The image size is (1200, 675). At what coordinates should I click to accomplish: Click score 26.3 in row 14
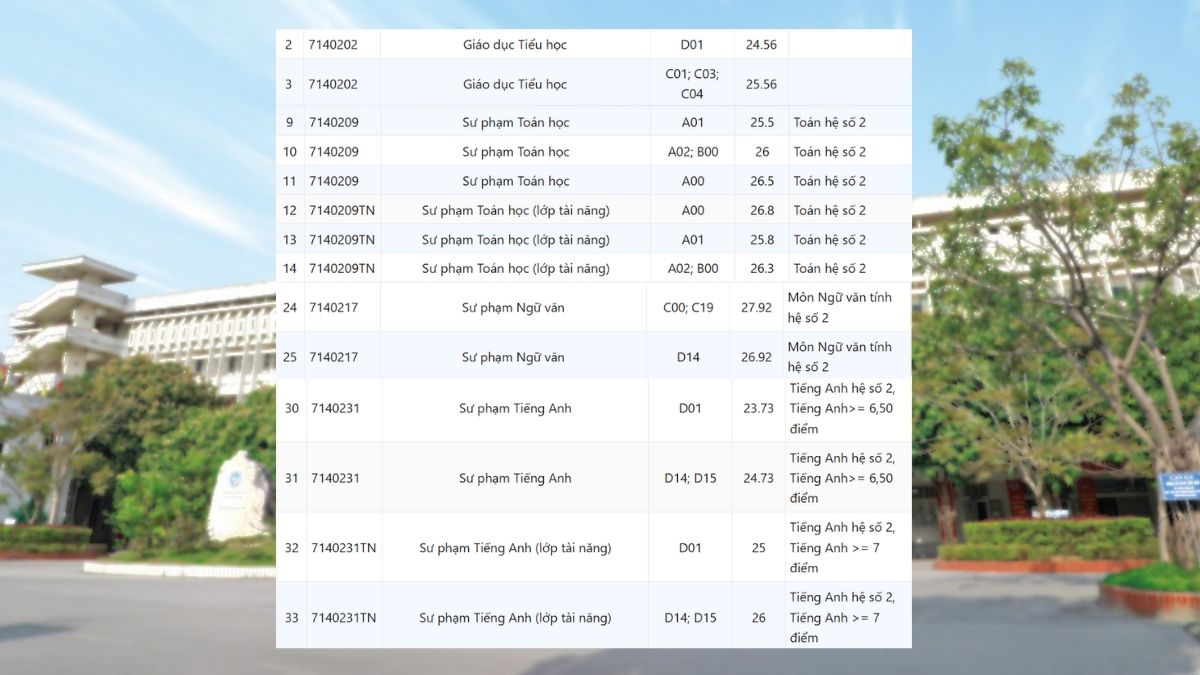tap(761, 268)
